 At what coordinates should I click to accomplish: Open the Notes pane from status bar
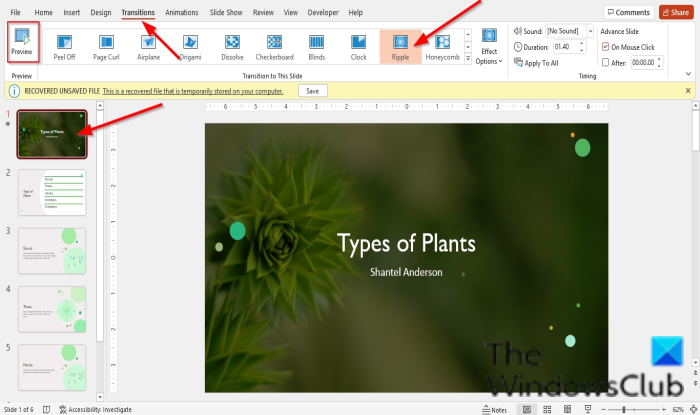pos(494,409)
